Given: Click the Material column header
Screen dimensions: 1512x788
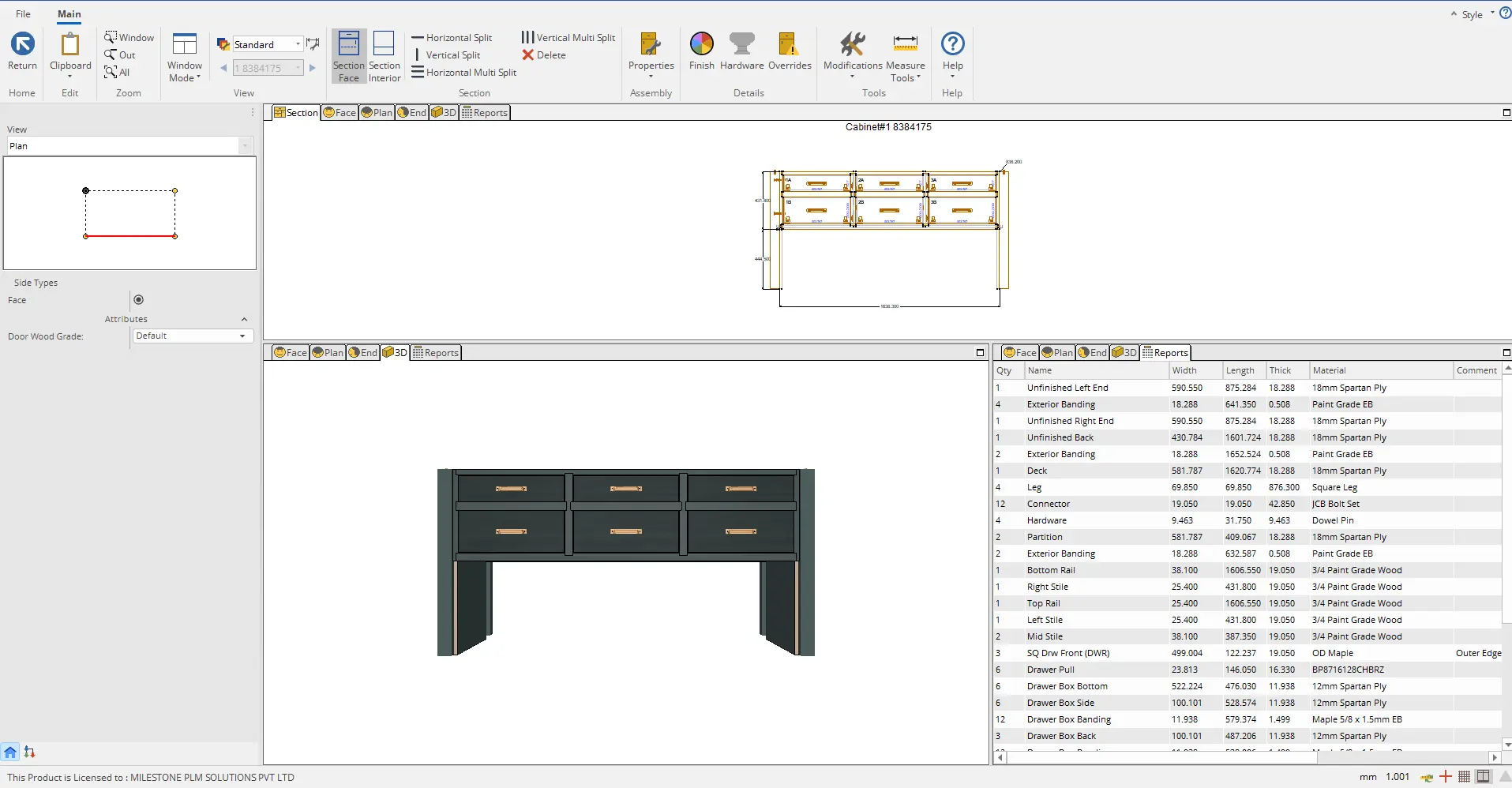Looking at the screenshot, I should pos(1381,370).
